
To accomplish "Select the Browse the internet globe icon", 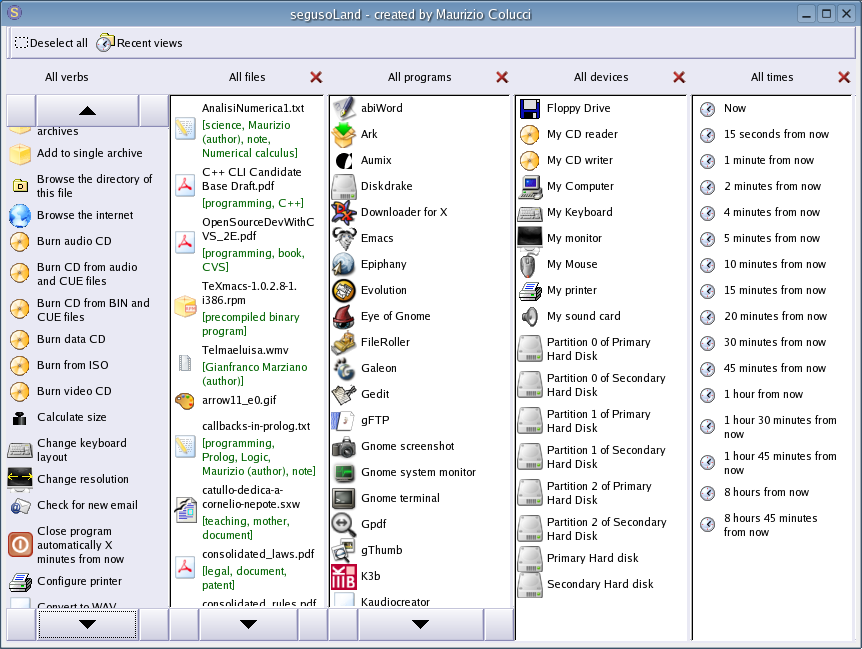I will (x=20, y=215).
